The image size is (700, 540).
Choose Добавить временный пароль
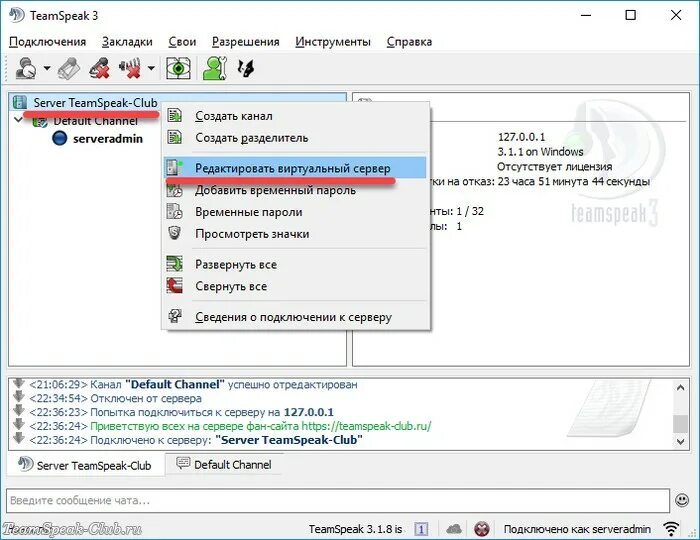tap(295, 191)
